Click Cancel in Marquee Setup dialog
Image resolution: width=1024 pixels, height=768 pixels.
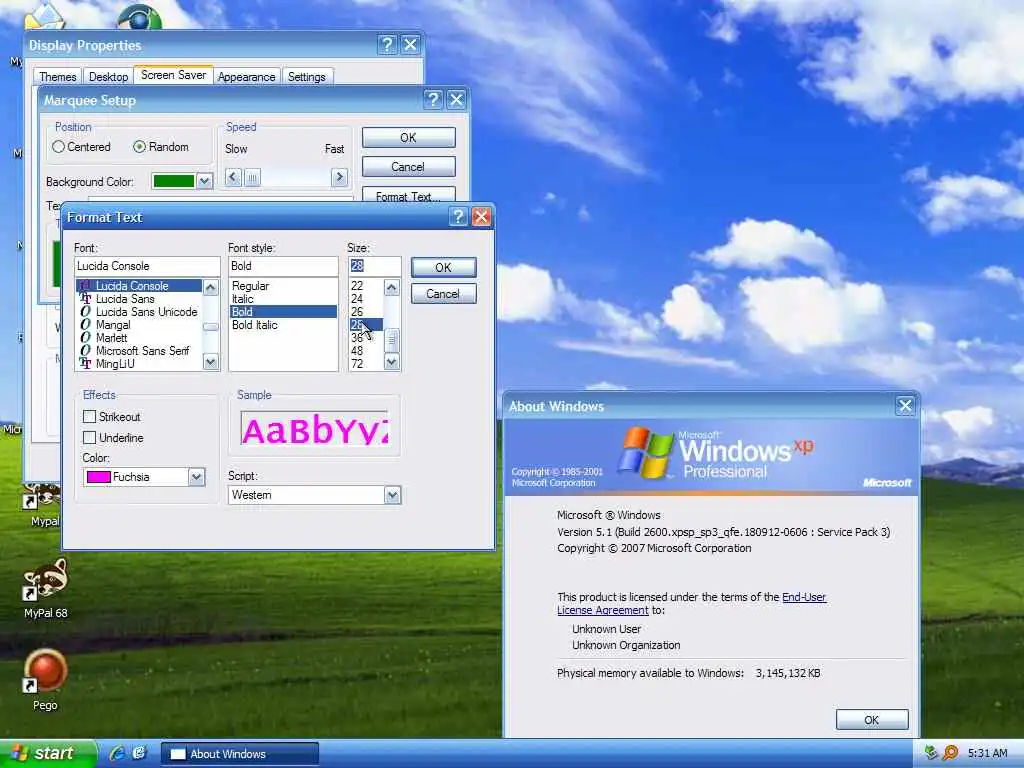coord(408,167)
